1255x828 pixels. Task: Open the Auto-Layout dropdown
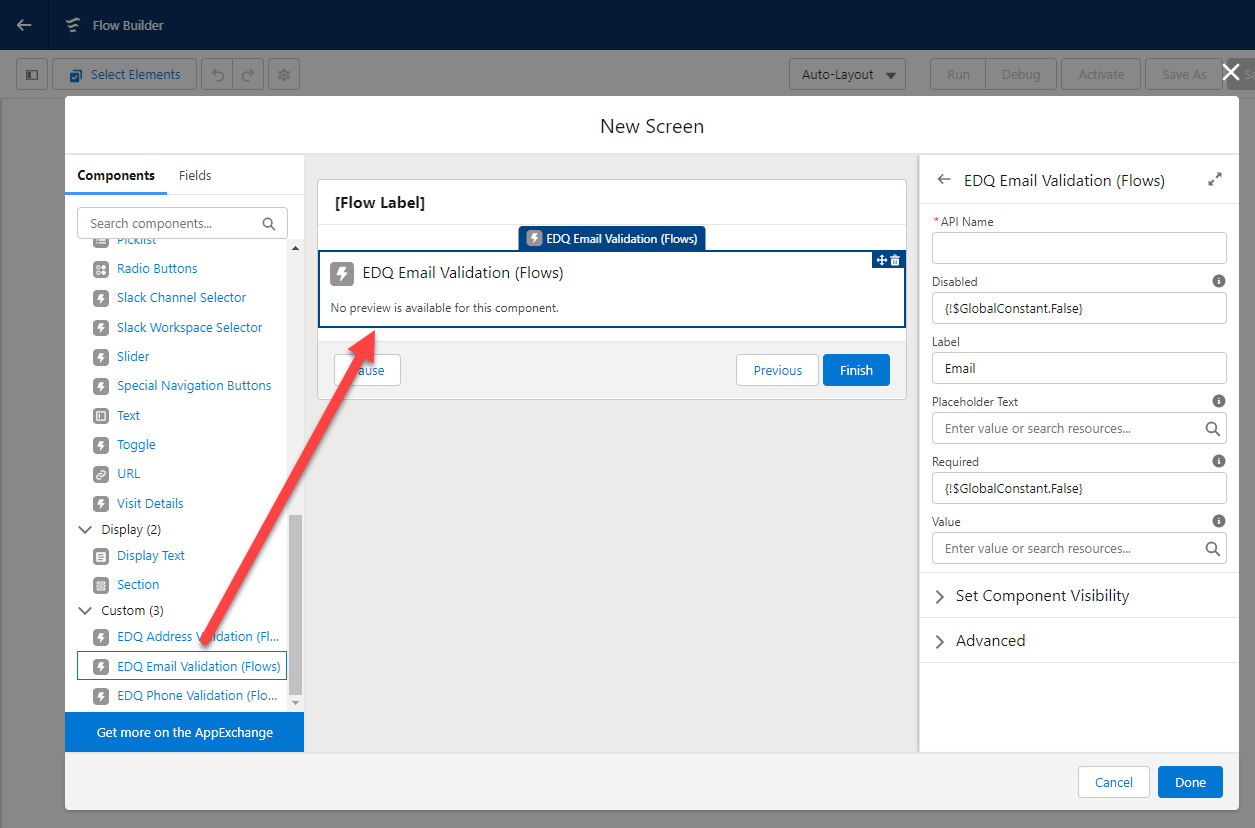click(x=847, y=73)
